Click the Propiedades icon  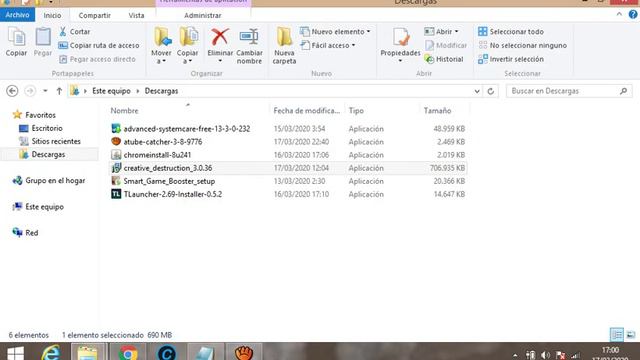400,38
